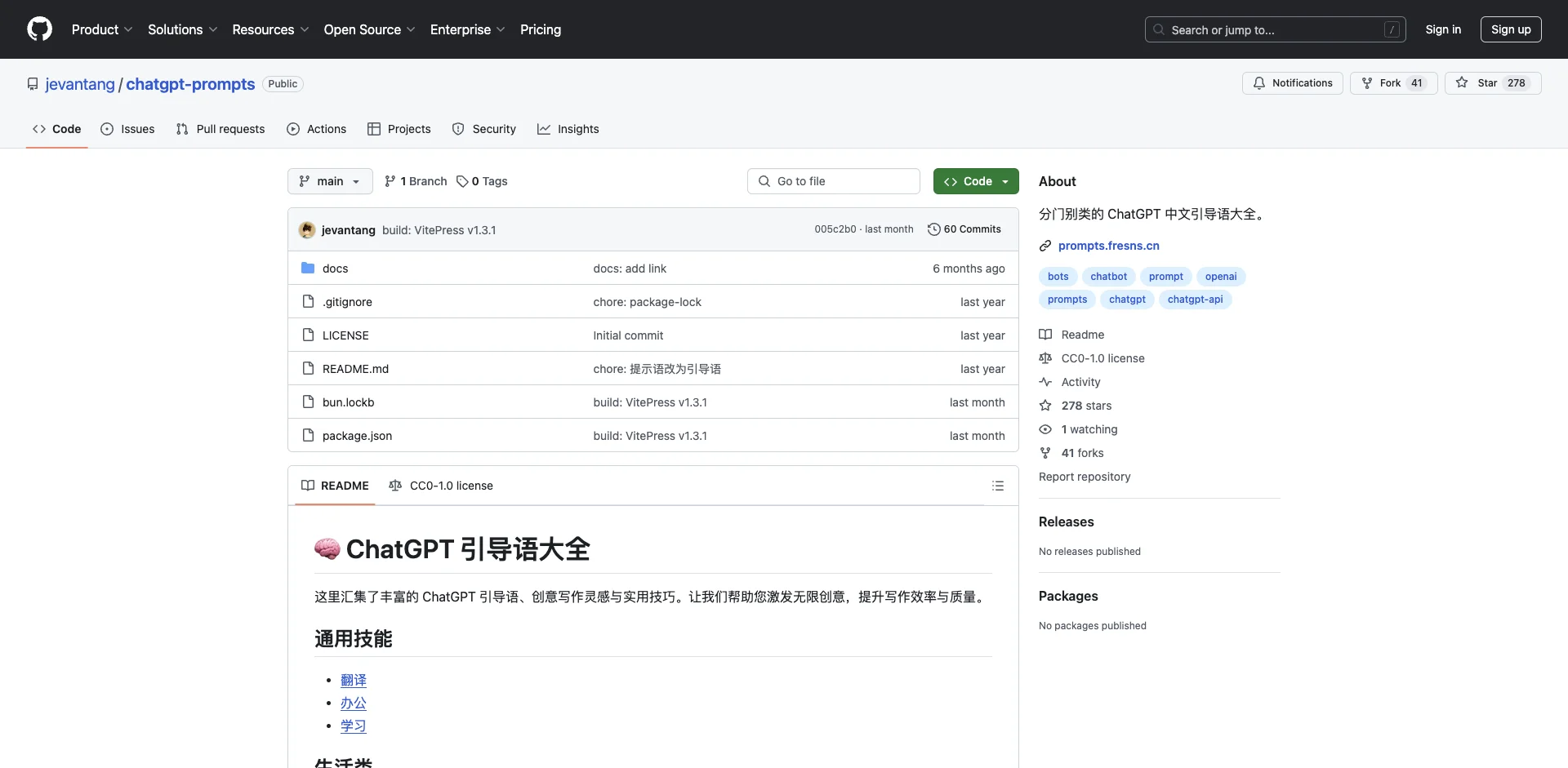The height and width of the screenshot is (768, 1568).
Task: Open the docs: add link commit message
Action: pos(630,269)
